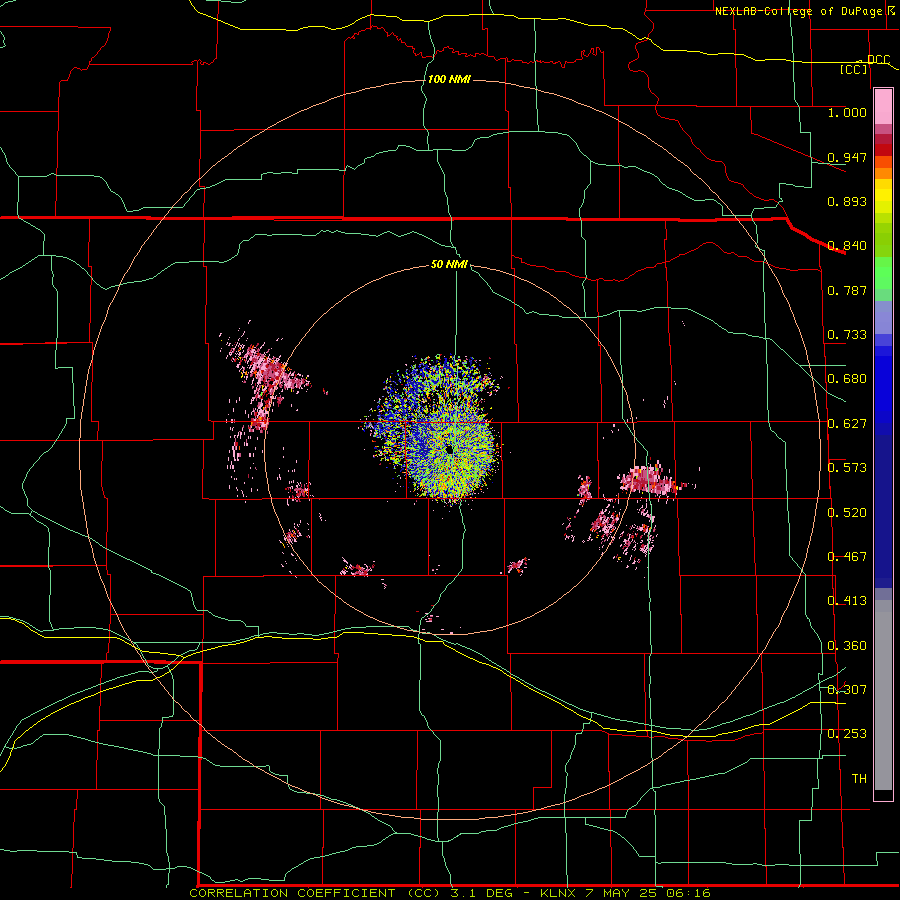The height and width of the screenshot is (900, 900).
Task: Select the 0.680 scale value
Action: point(847,379)
